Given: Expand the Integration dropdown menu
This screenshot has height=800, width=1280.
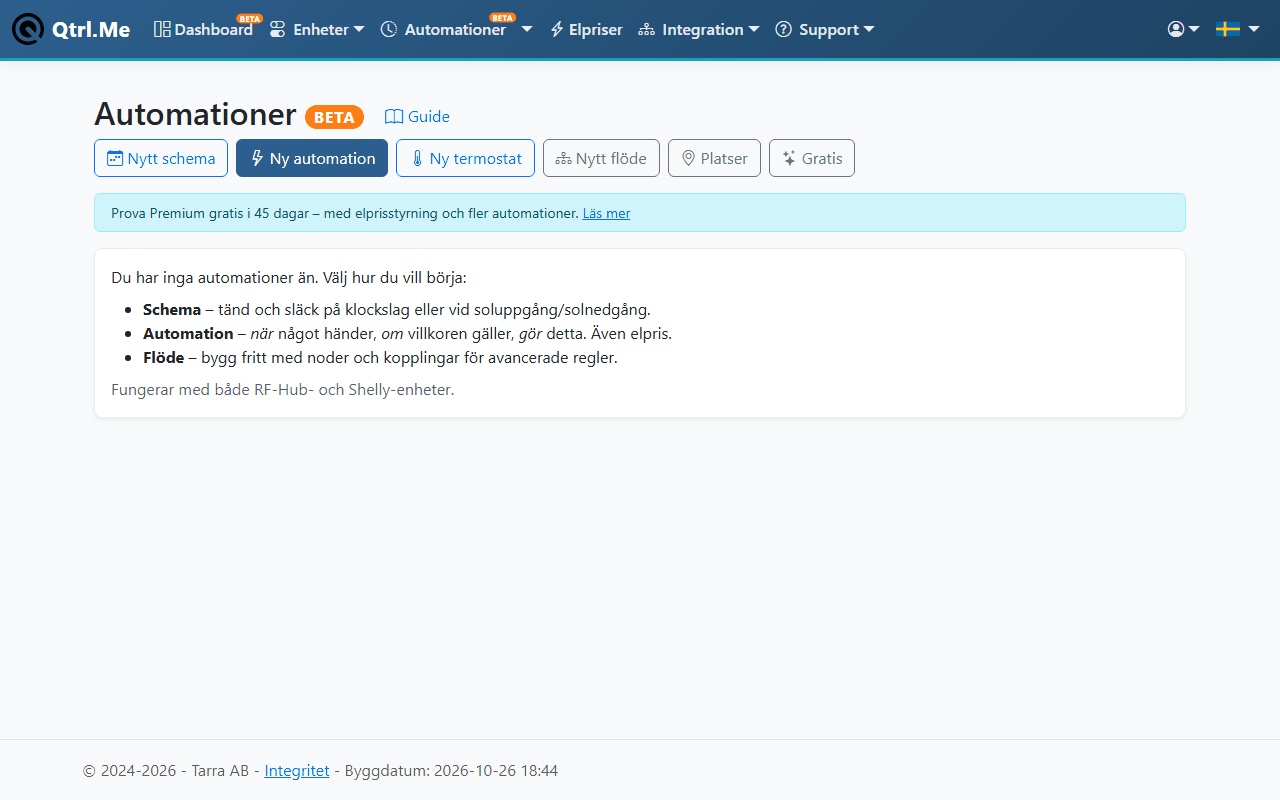Looking at the screenshot, I should [699, 30].
